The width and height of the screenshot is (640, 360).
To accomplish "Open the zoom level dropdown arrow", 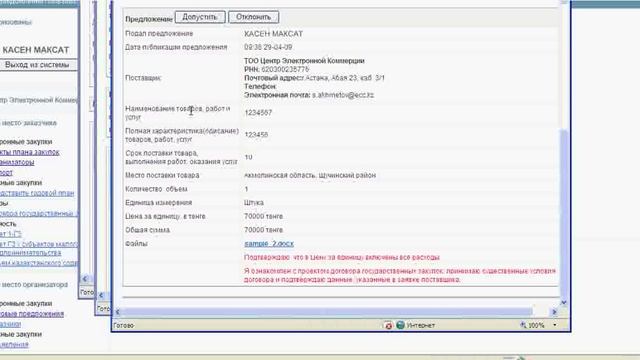I will point(555,325).
